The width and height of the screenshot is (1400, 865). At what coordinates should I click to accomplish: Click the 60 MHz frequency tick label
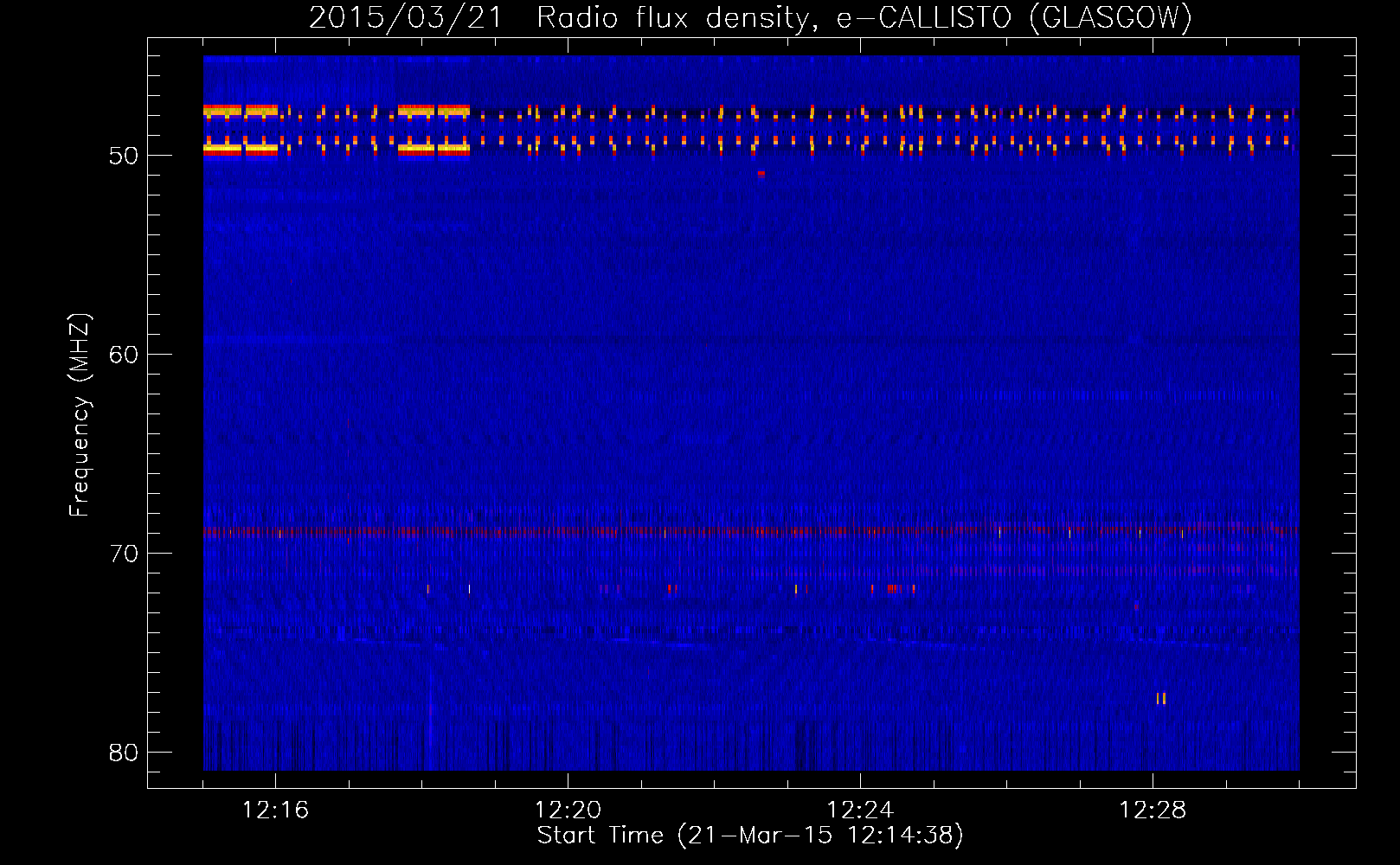coord(124,355)
